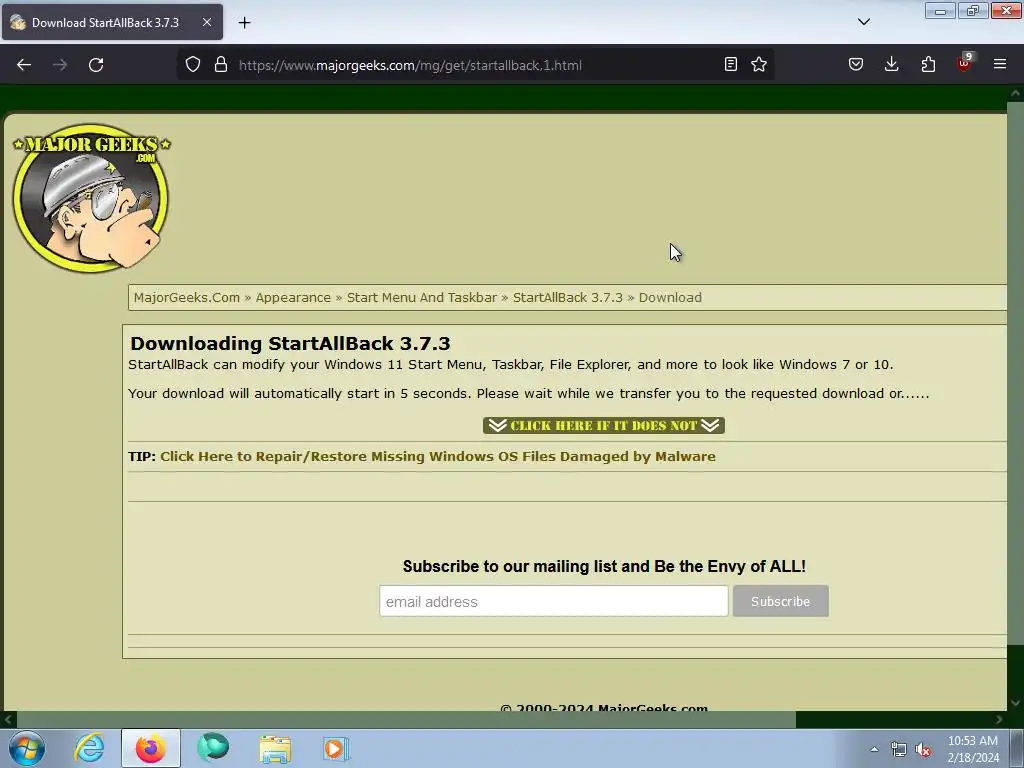1024x768 pixels.
Task: Open the Firefox hamburger menu
Action: [1000, 64]
